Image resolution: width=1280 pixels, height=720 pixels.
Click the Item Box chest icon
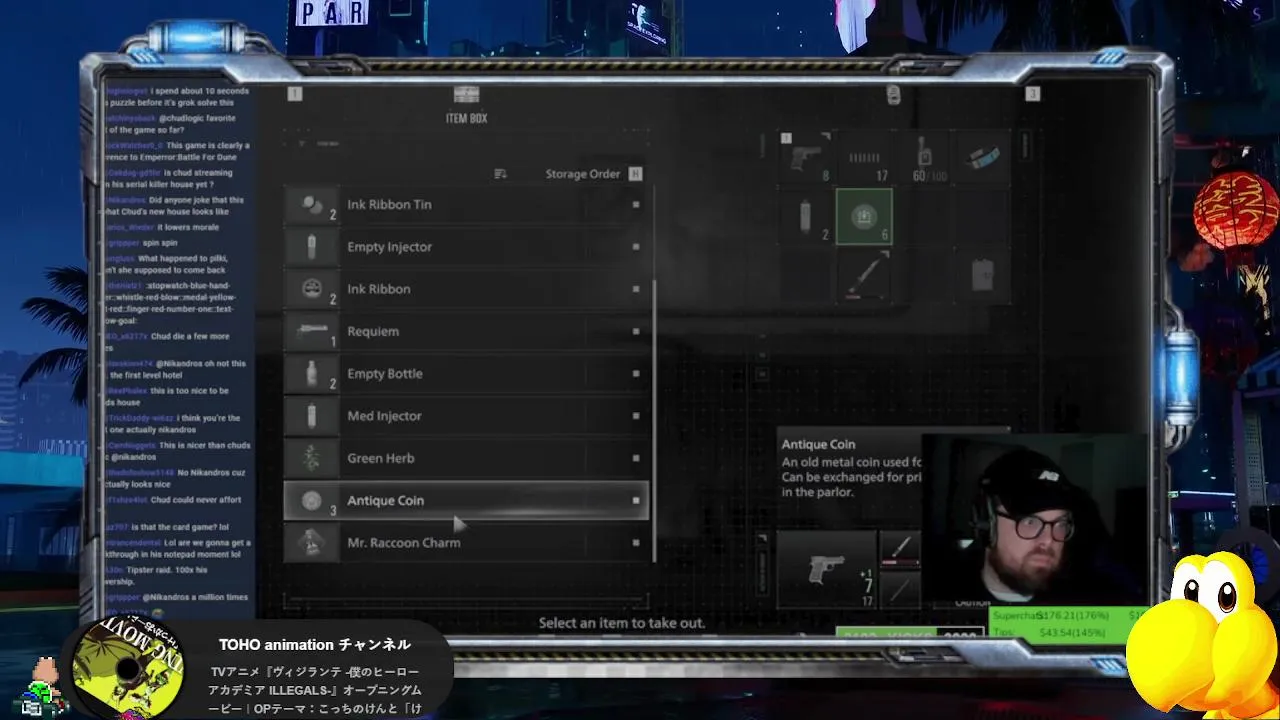(x=466, y=94)
